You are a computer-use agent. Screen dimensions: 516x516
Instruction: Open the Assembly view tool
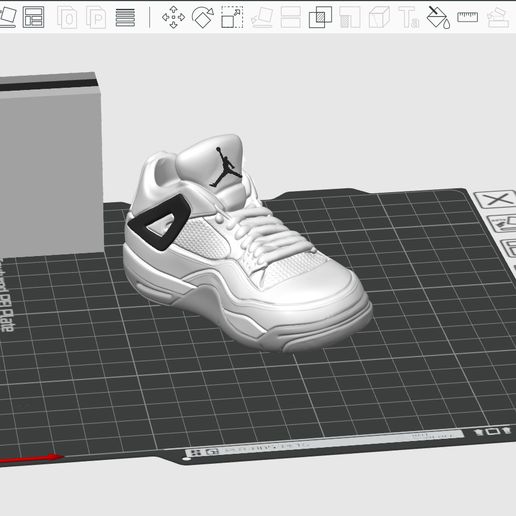(498, 17)
